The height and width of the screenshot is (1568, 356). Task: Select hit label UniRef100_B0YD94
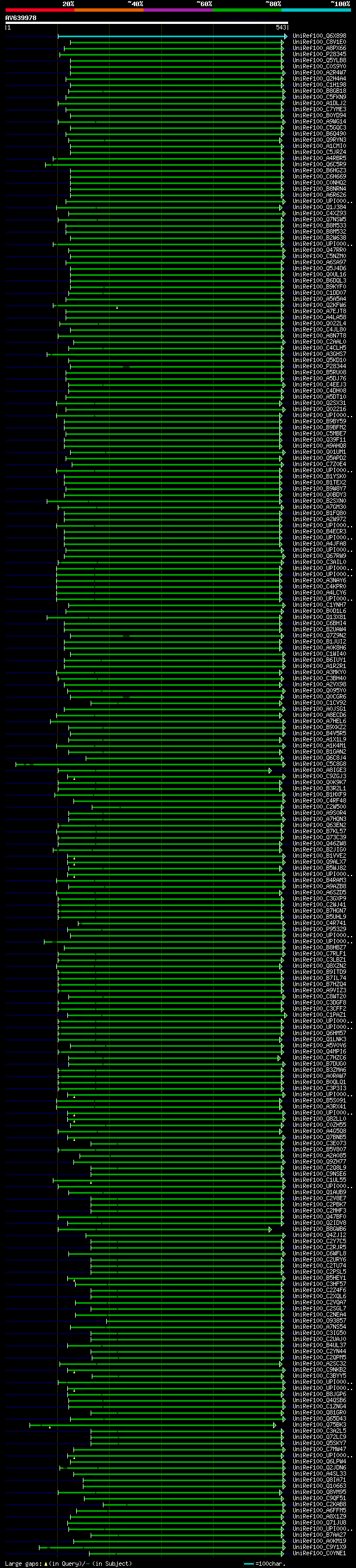click(319, 116)
